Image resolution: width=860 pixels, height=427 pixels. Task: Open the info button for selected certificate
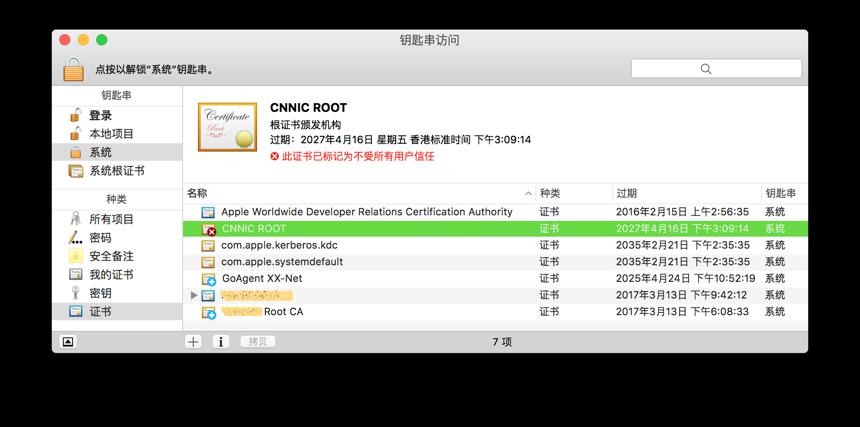pyautogui.click(x=220, y=341)
